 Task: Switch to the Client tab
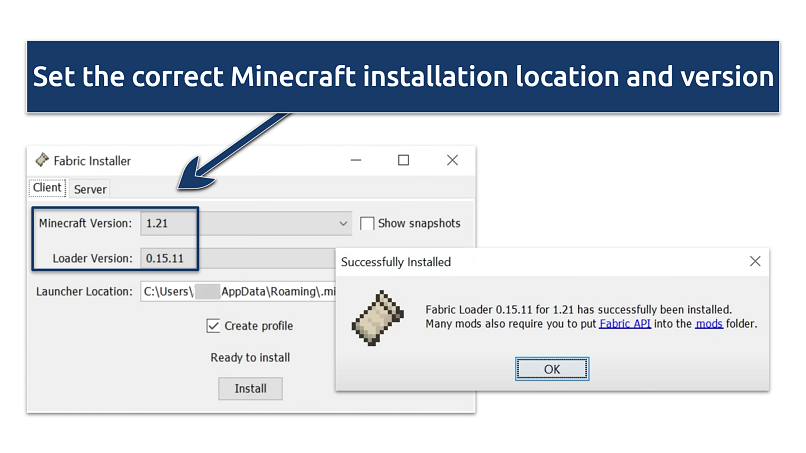coord(47,188)
